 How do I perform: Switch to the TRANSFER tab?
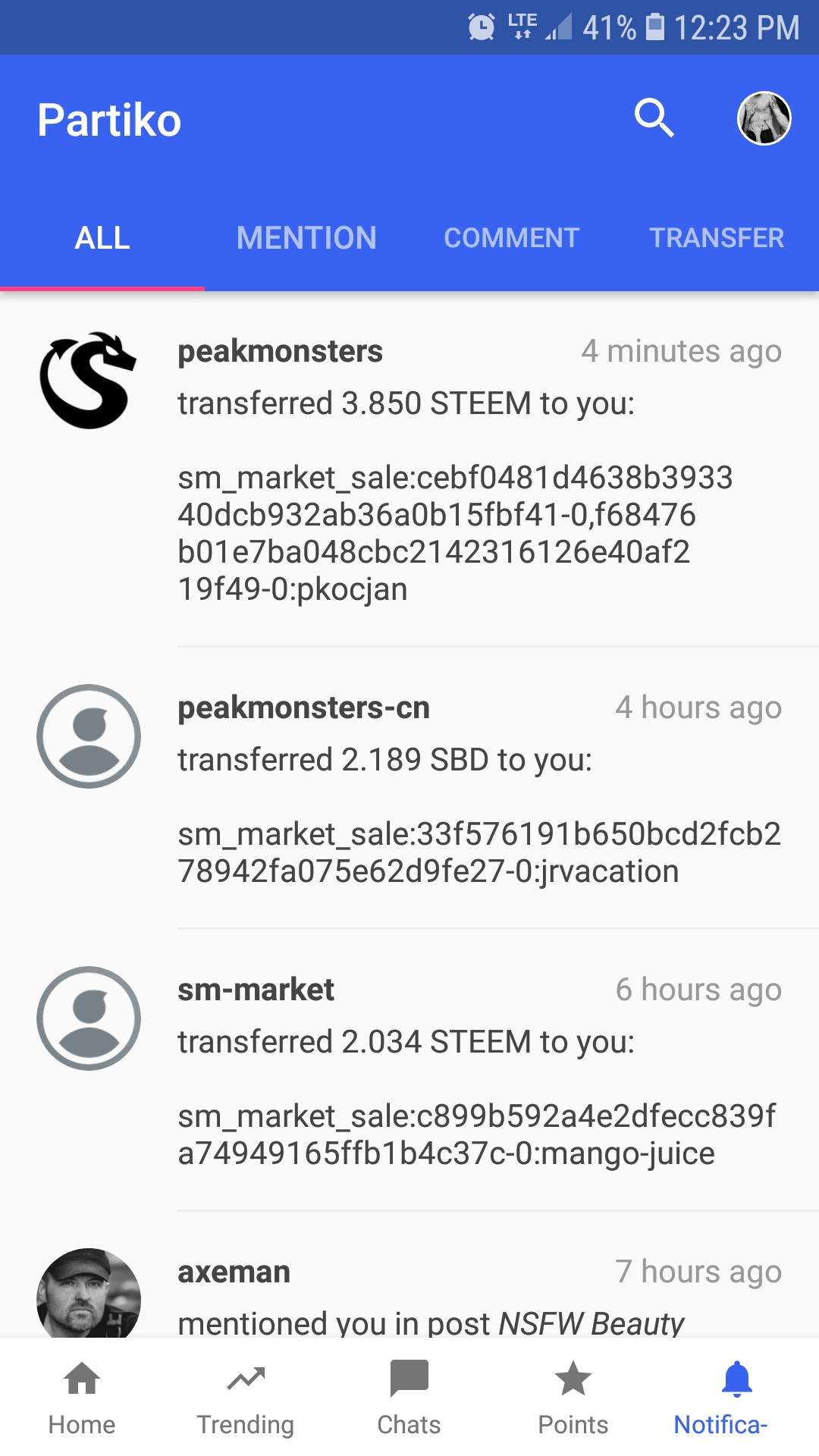coord(717,238)
